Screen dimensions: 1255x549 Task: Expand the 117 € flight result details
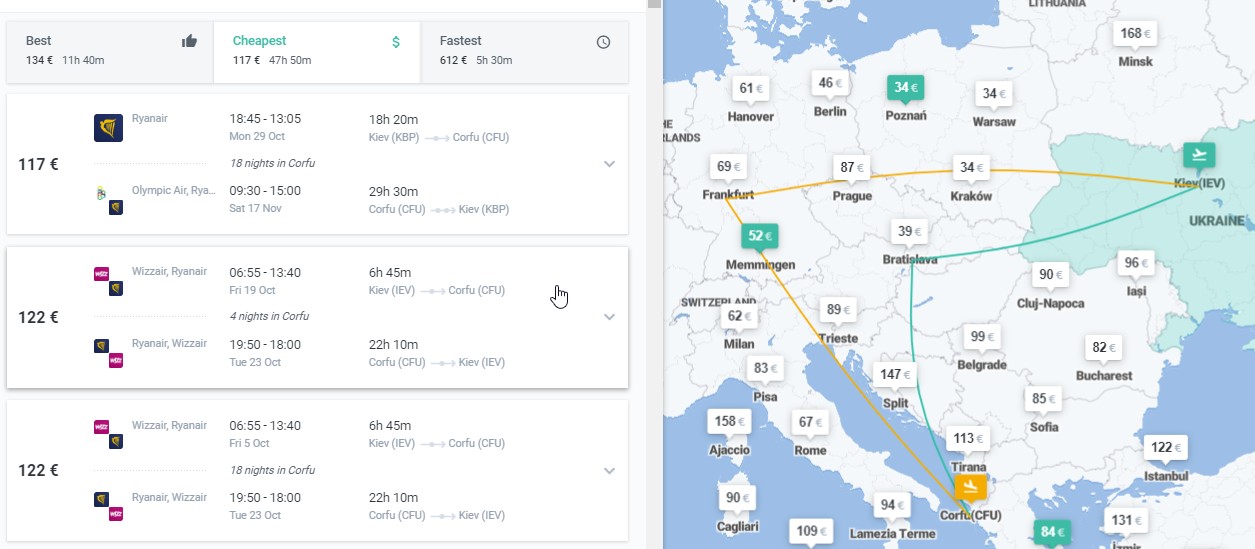coord(609,164)
